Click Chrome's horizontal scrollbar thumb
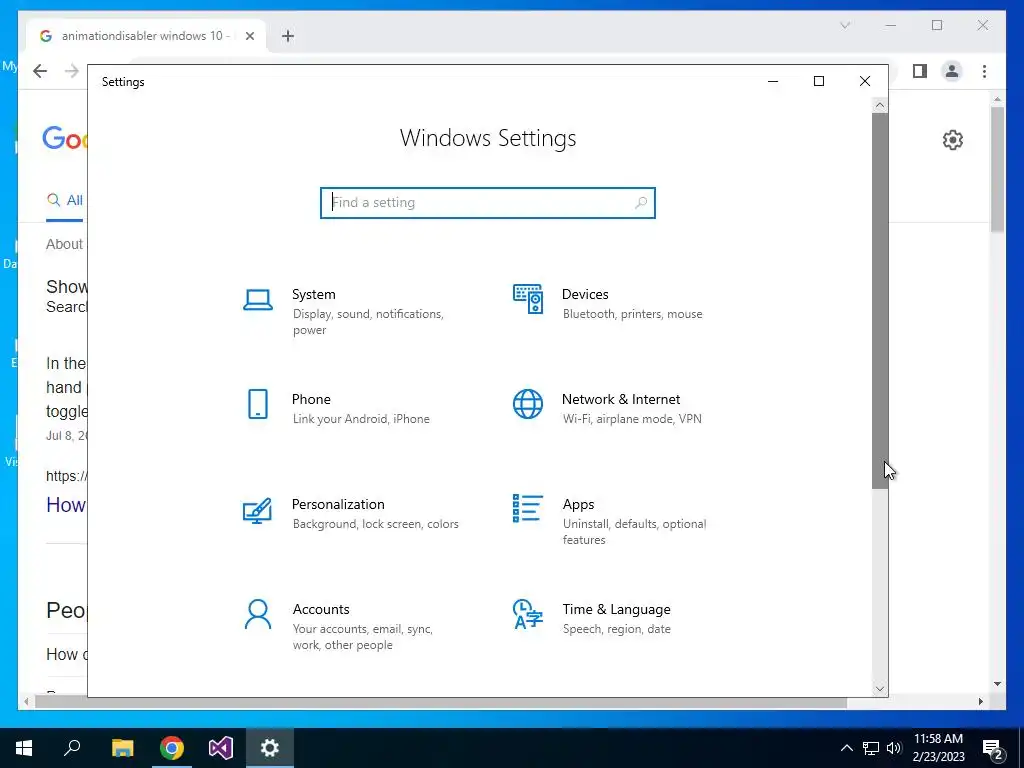 pos(441,702)
